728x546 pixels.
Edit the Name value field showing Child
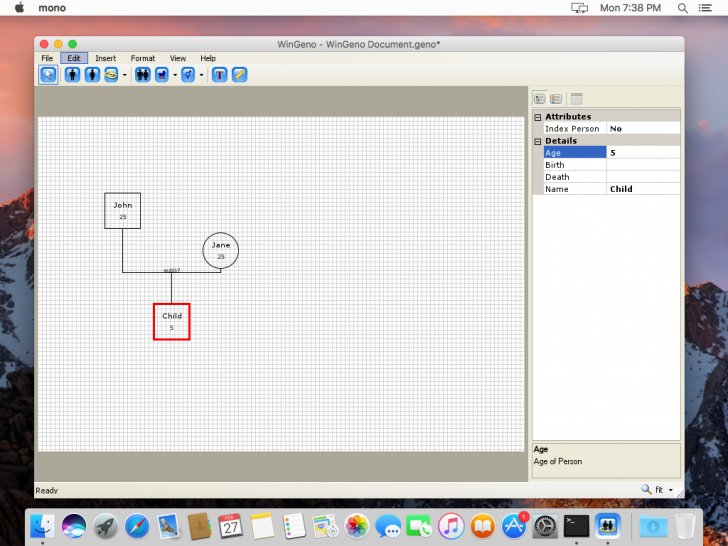(x=644, y=189)
